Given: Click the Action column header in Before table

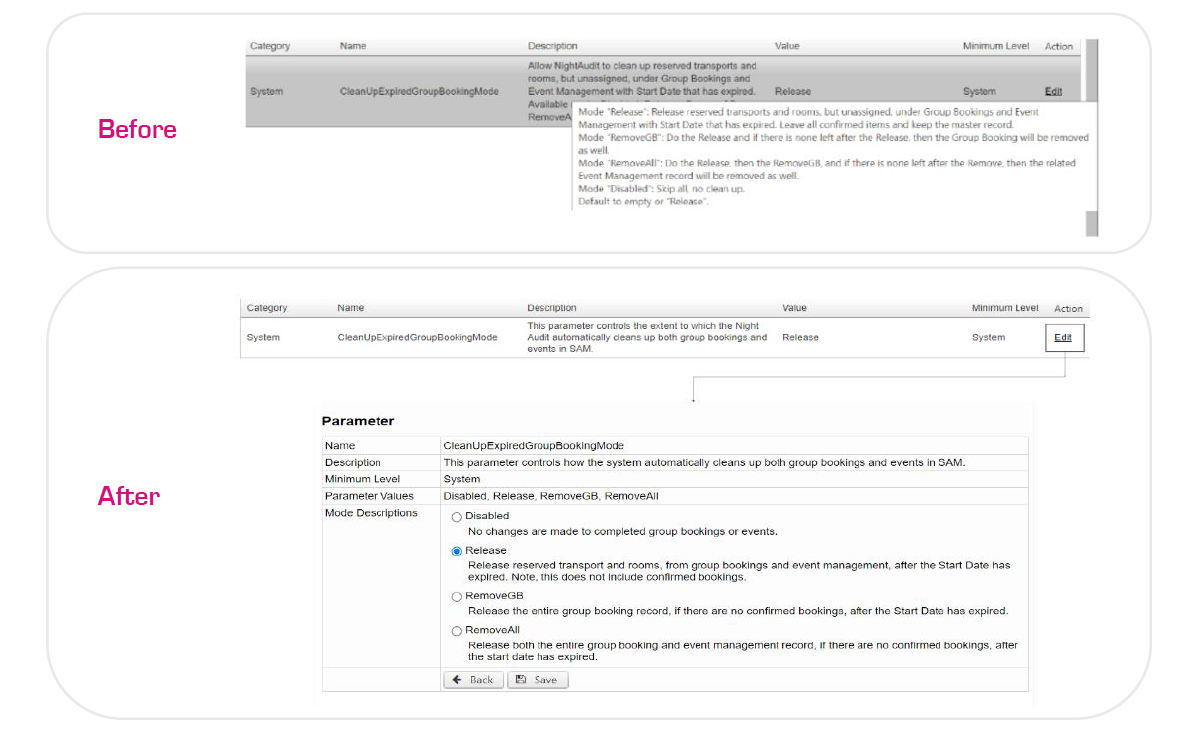Looking at the screenshot, I should tap(1059, 47).
